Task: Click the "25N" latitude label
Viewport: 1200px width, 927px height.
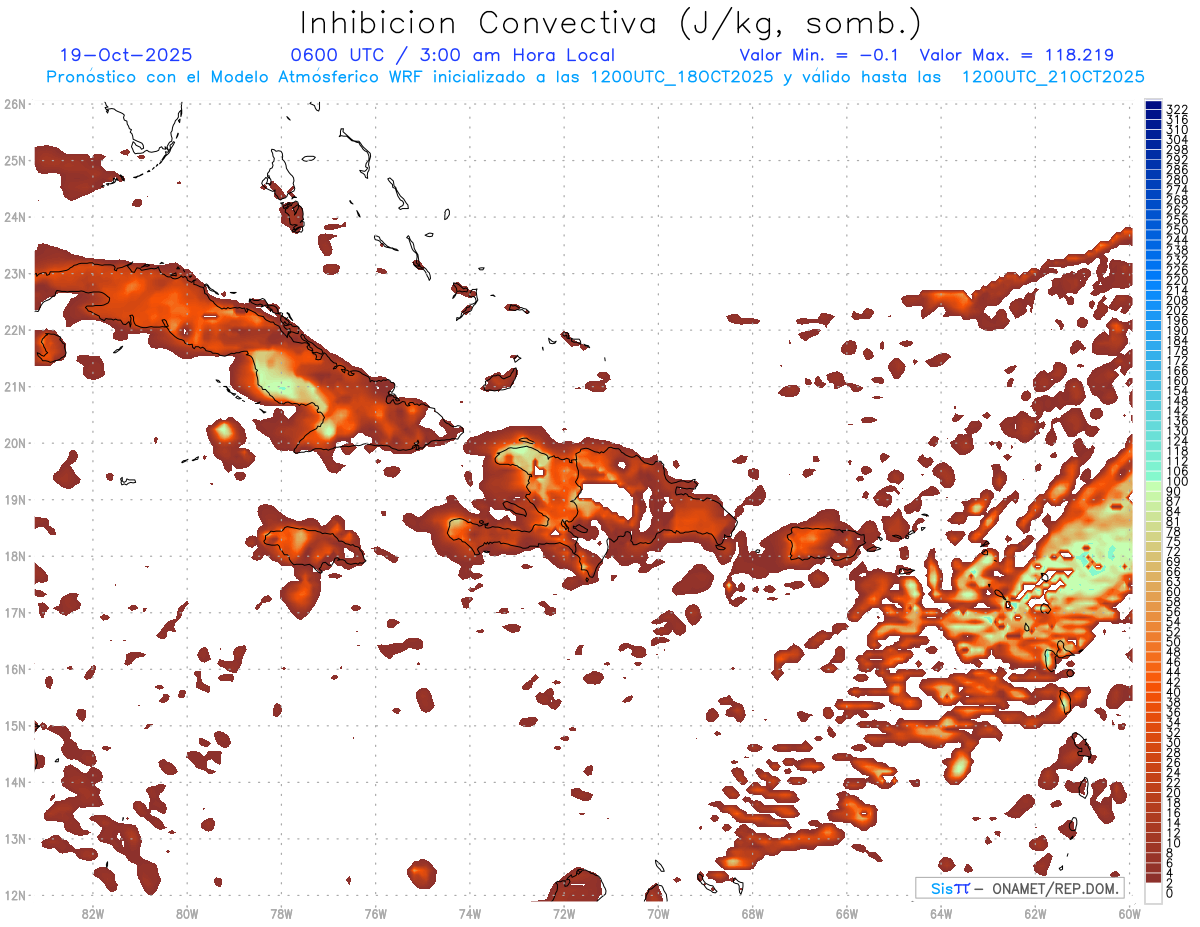Action: tap(14, 161)
